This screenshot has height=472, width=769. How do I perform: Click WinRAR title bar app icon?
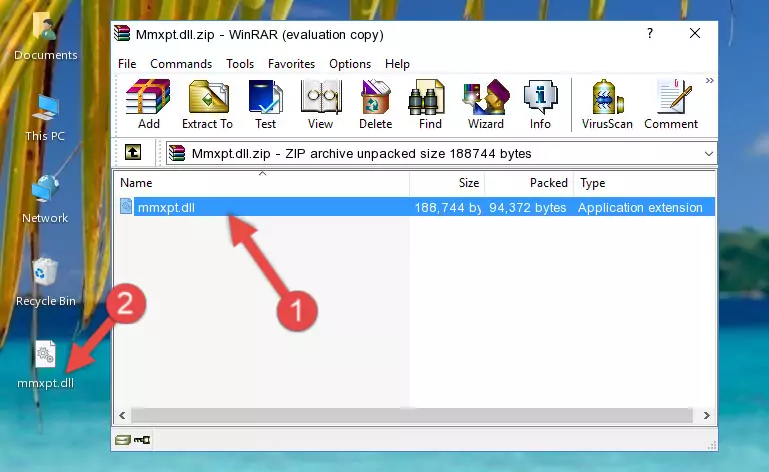coord(122,33)
